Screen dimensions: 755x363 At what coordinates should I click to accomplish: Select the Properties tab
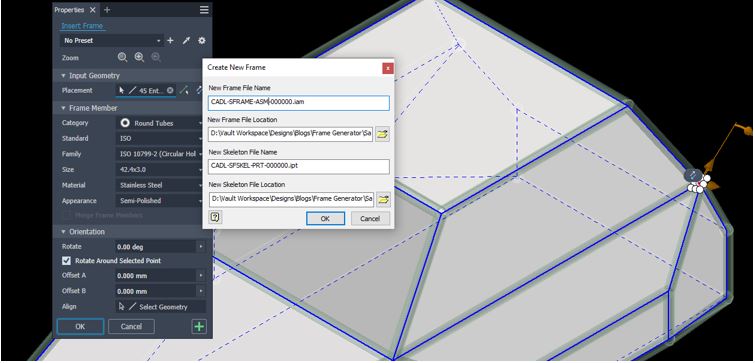click(69, 10)
